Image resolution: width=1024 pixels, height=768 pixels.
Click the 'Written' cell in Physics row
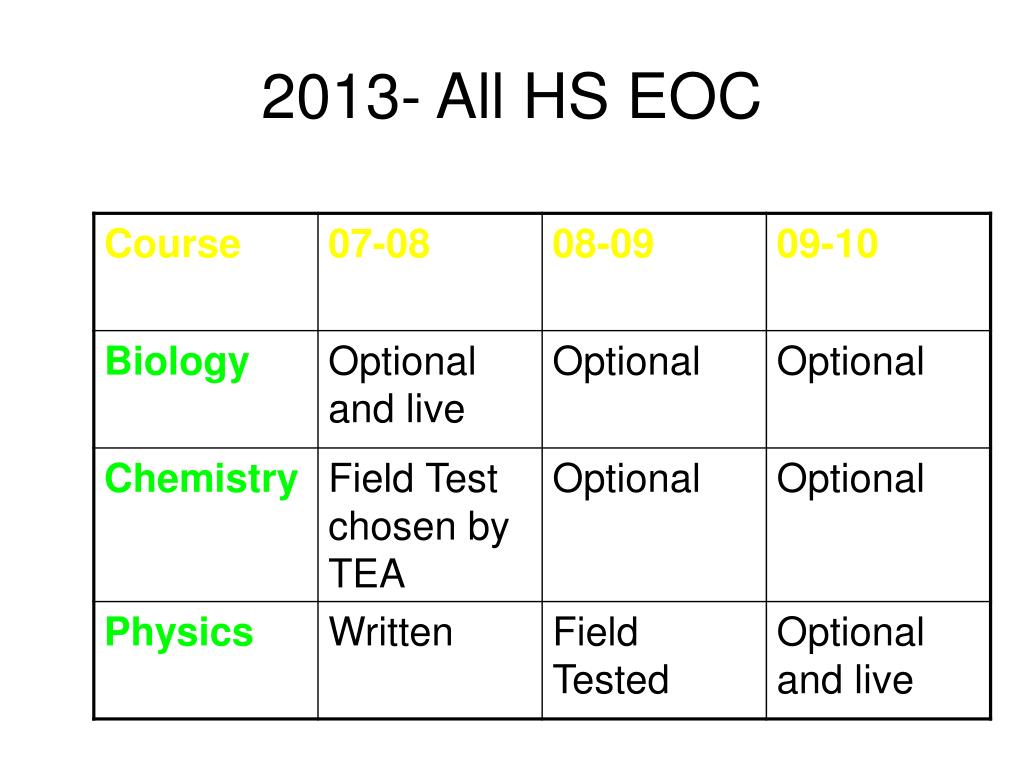pyautogui.click(x=430, y=660)
